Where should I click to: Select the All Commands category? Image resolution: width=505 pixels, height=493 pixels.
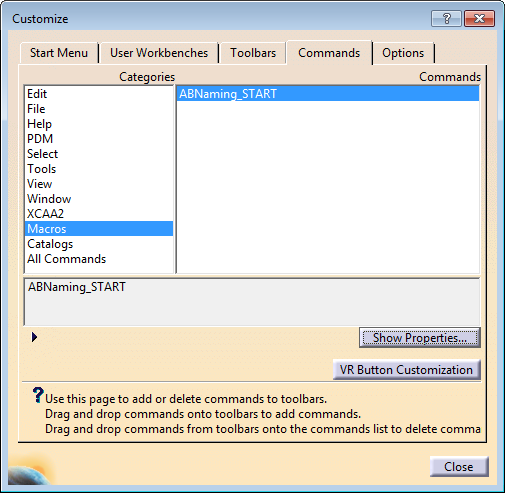coord(99,259)
